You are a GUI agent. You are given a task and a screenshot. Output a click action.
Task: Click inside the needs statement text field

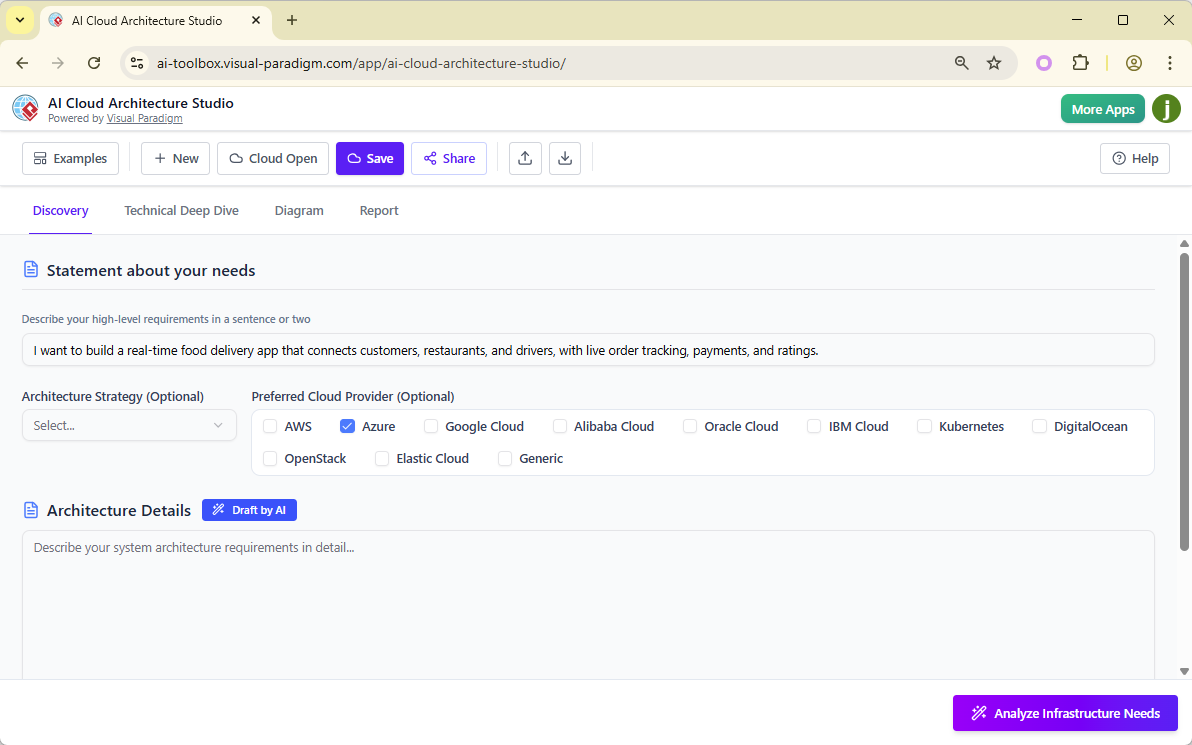click(588, 349)
